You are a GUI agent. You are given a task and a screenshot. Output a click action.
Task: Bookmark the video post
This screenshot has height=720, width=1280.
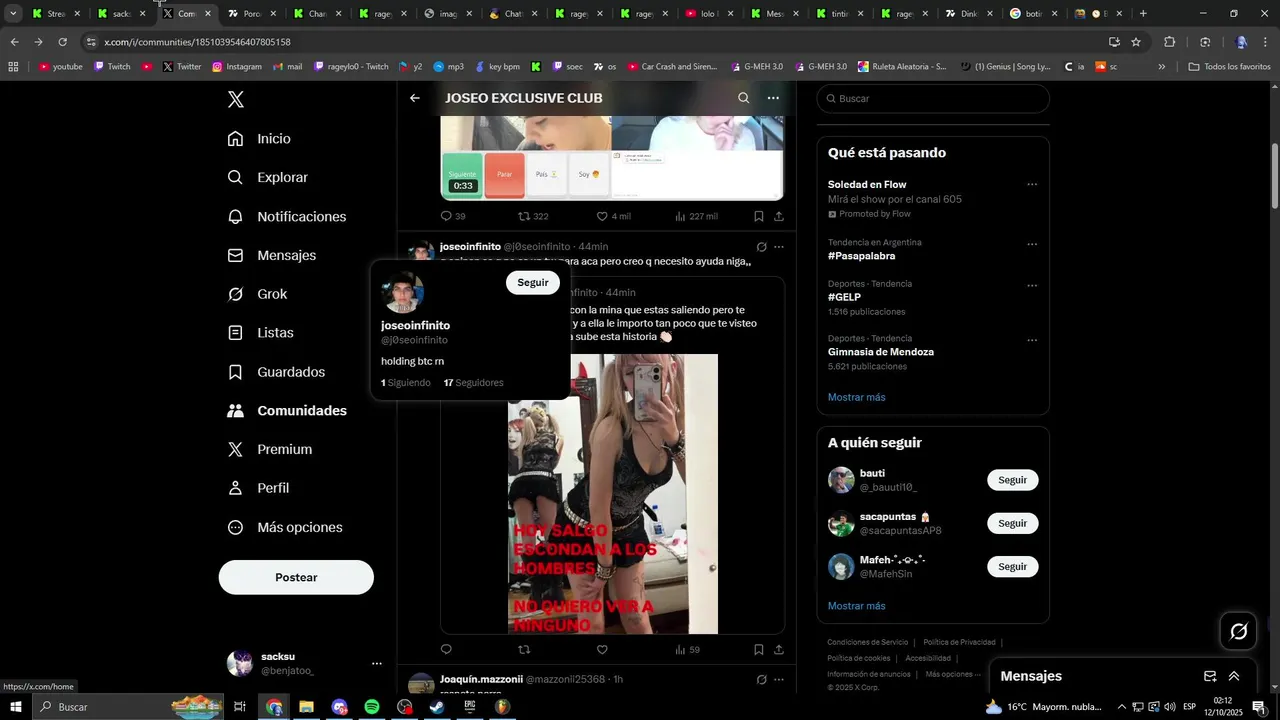tap(759, 216)
